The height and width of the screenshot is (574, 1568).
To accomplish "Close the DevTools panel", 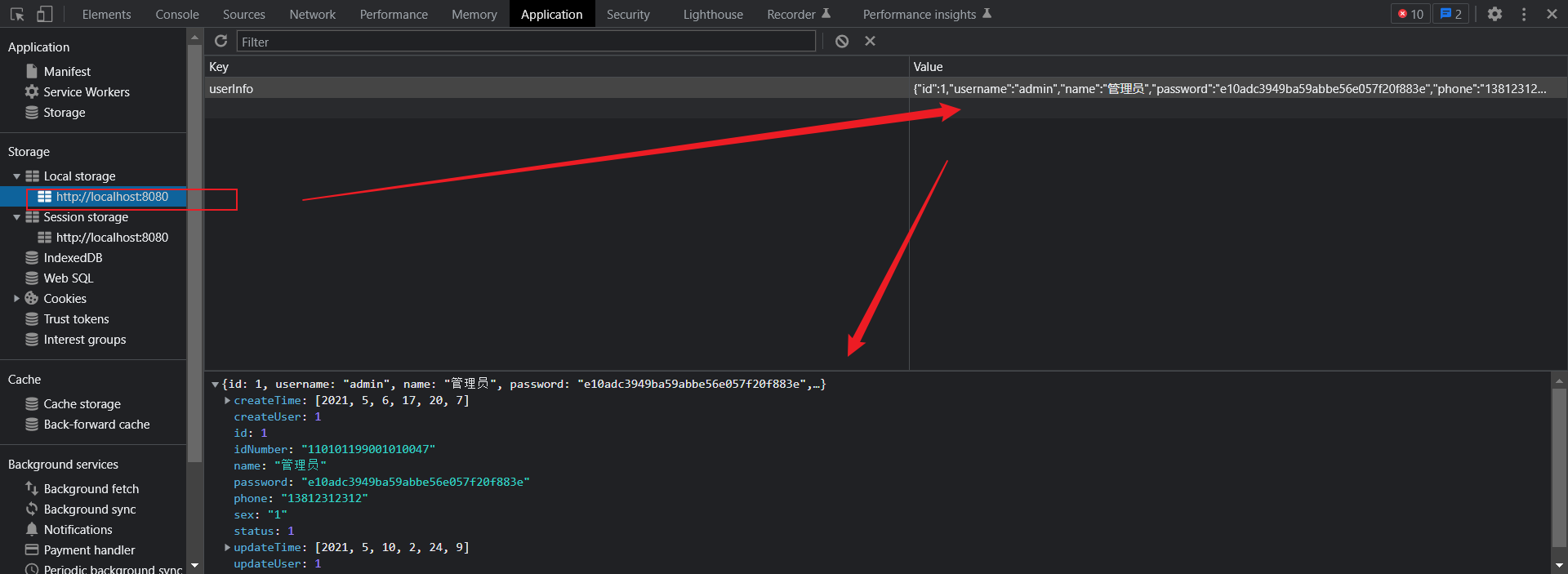I will click(1552, 14).
